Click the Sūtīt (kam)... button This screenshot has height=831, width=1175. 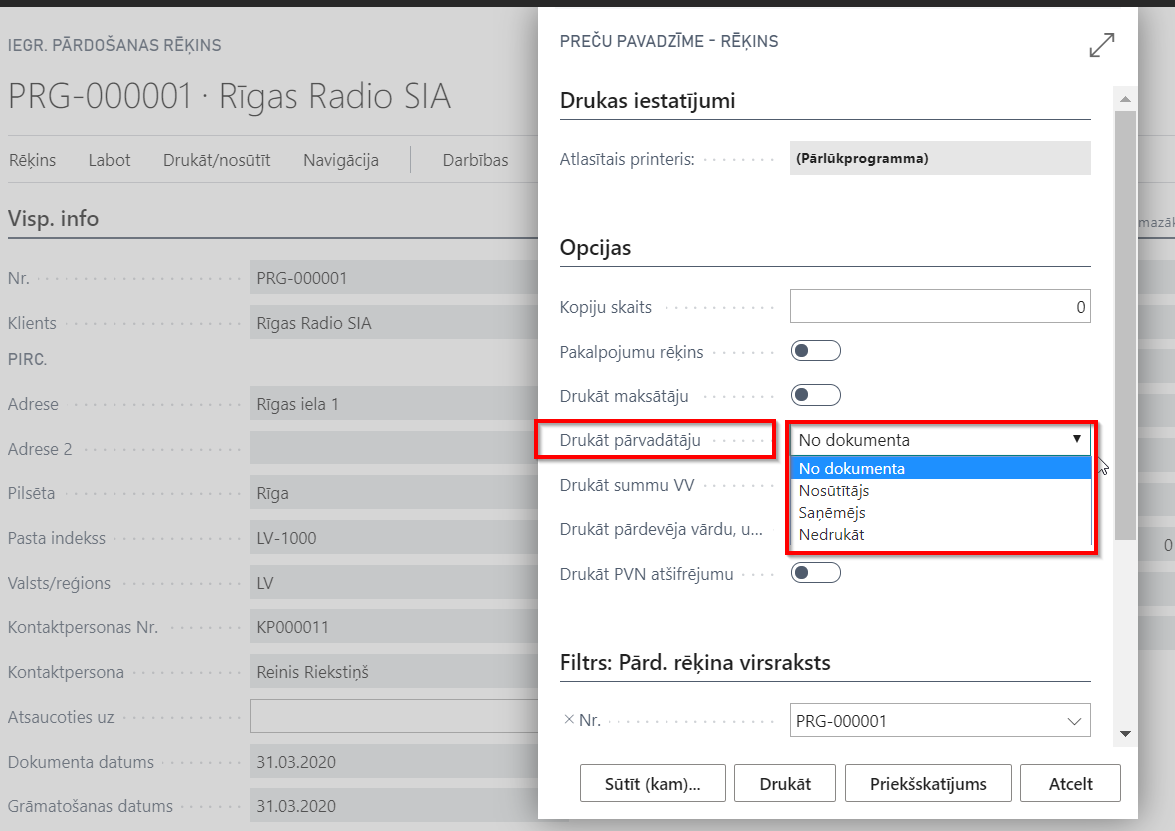click(x=653, y=783)
